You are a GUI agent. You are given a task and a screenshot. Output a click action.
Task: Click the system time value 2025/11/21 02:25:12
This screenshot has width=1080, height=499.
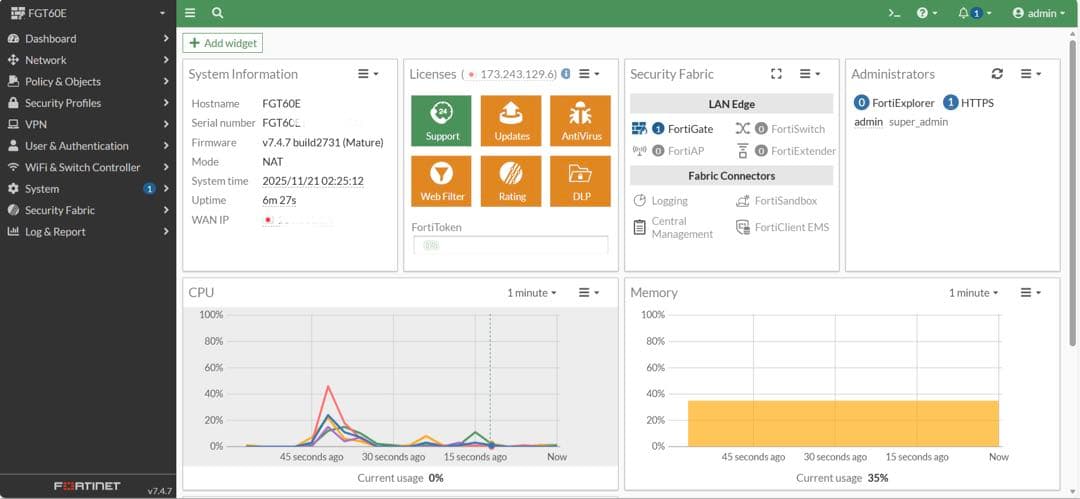pyautogui.click(x=313, y=181)
